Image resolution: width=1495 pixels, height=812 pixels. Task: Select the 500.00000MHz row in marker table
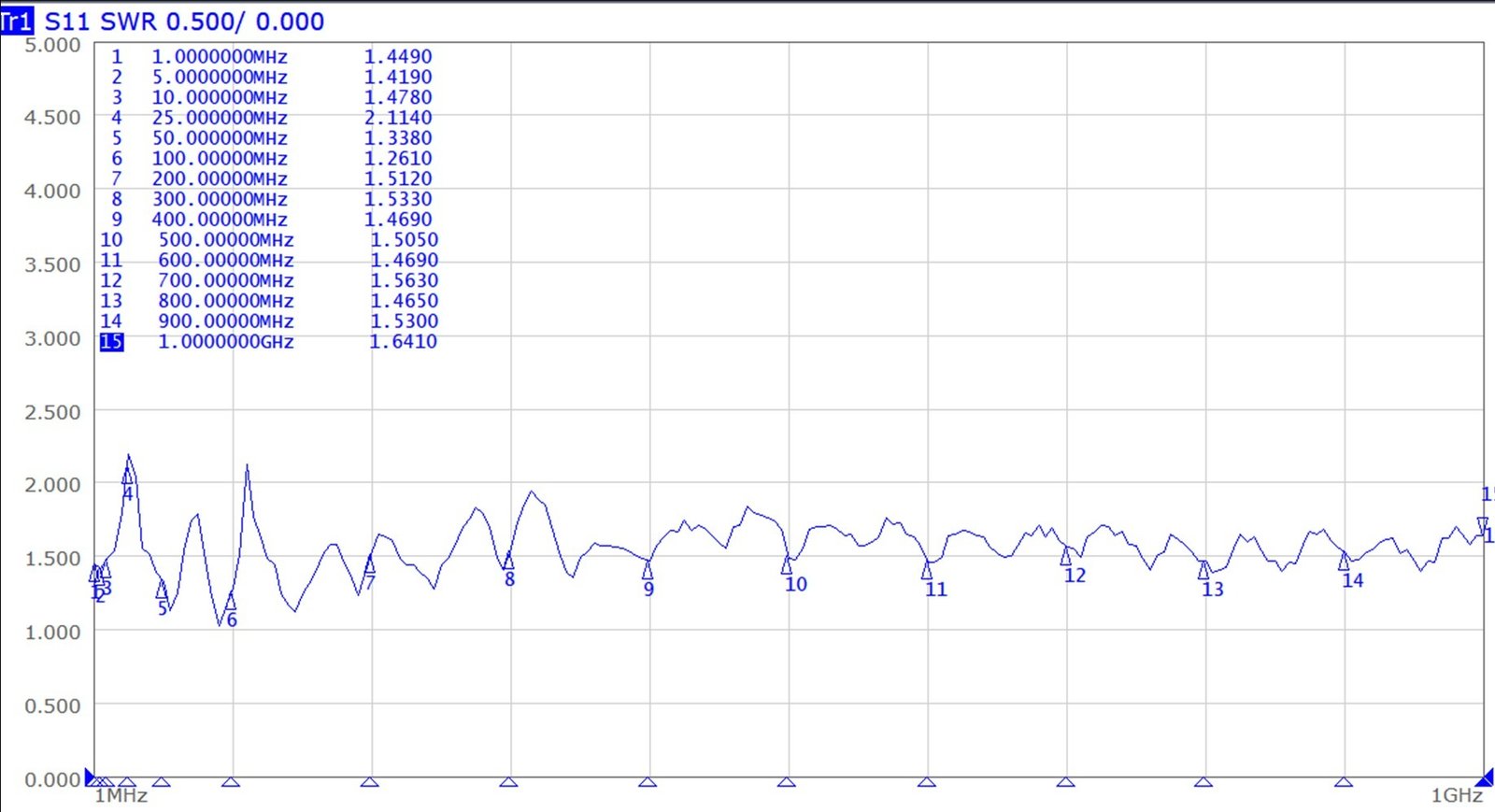coord(225,240)
